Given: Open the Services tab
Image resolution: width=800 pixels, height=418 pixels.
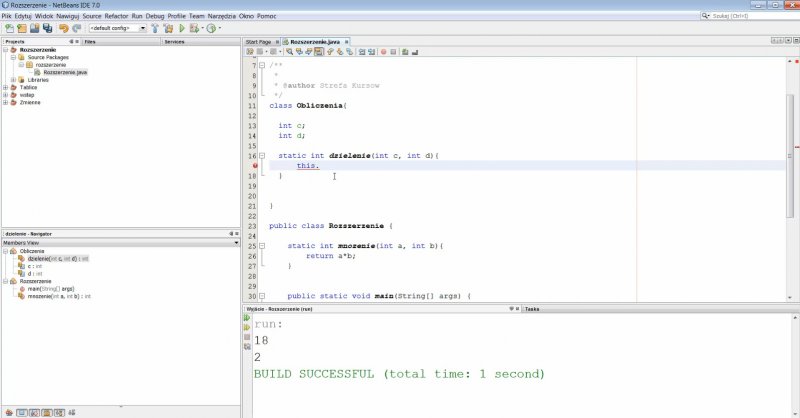Looking at the screenshot, I should pyautogui.click(x=174, y=42).
